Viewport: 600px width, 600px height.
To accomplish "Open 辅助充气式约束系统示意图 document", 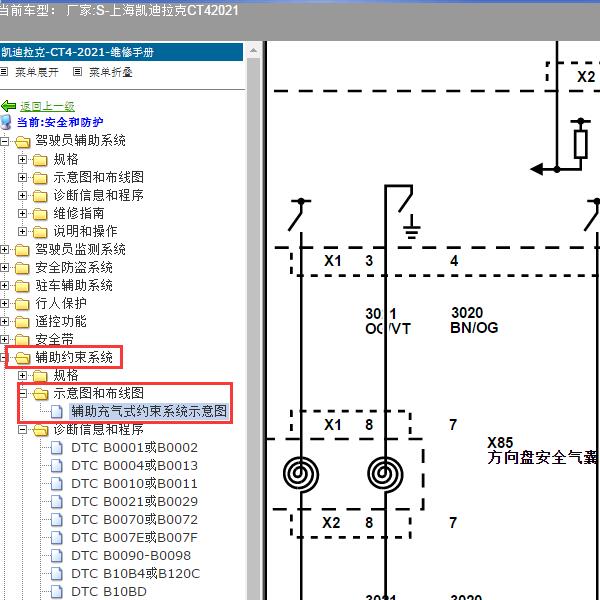I will (149, 411).
